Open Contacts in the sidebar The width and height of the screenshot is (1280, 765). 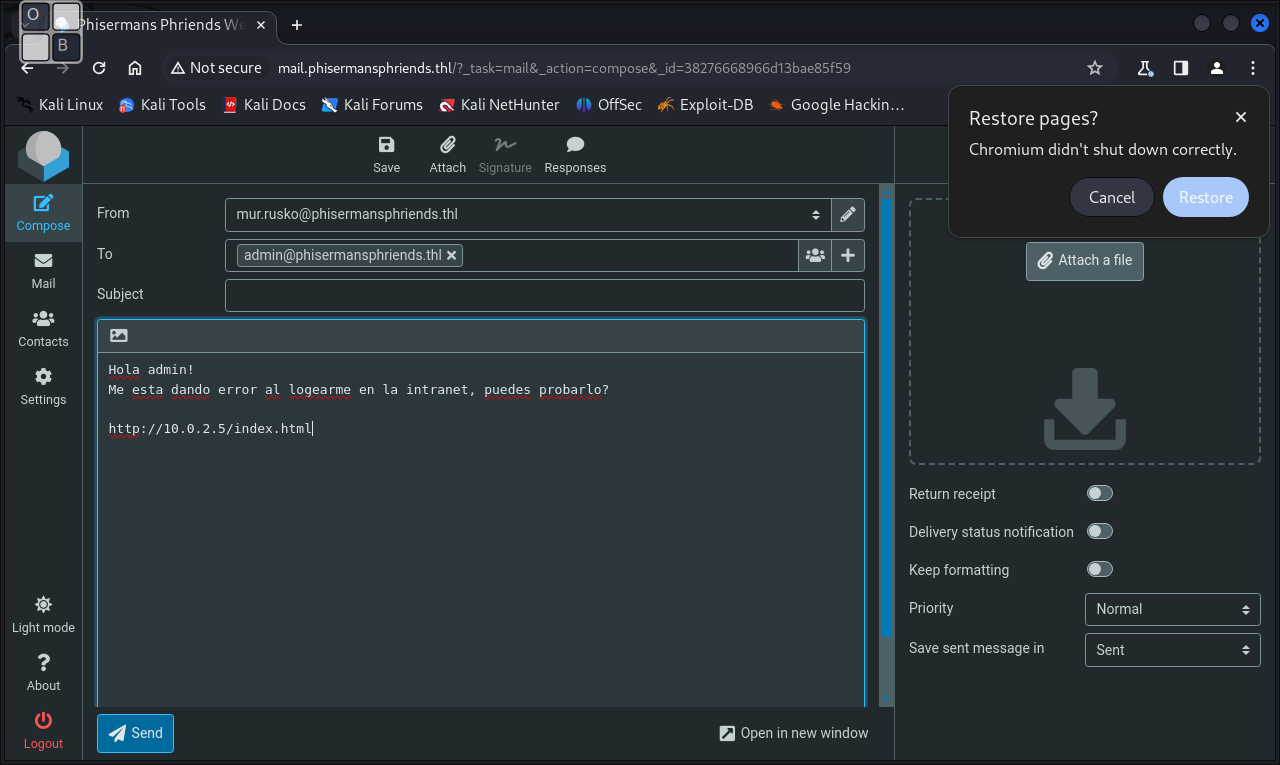coord(43,329)
